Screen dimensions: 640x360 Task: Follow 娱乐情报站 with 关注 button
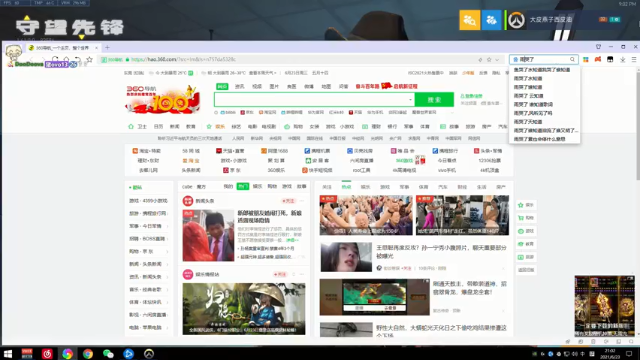pyautogui.click(x=280, y=274)
